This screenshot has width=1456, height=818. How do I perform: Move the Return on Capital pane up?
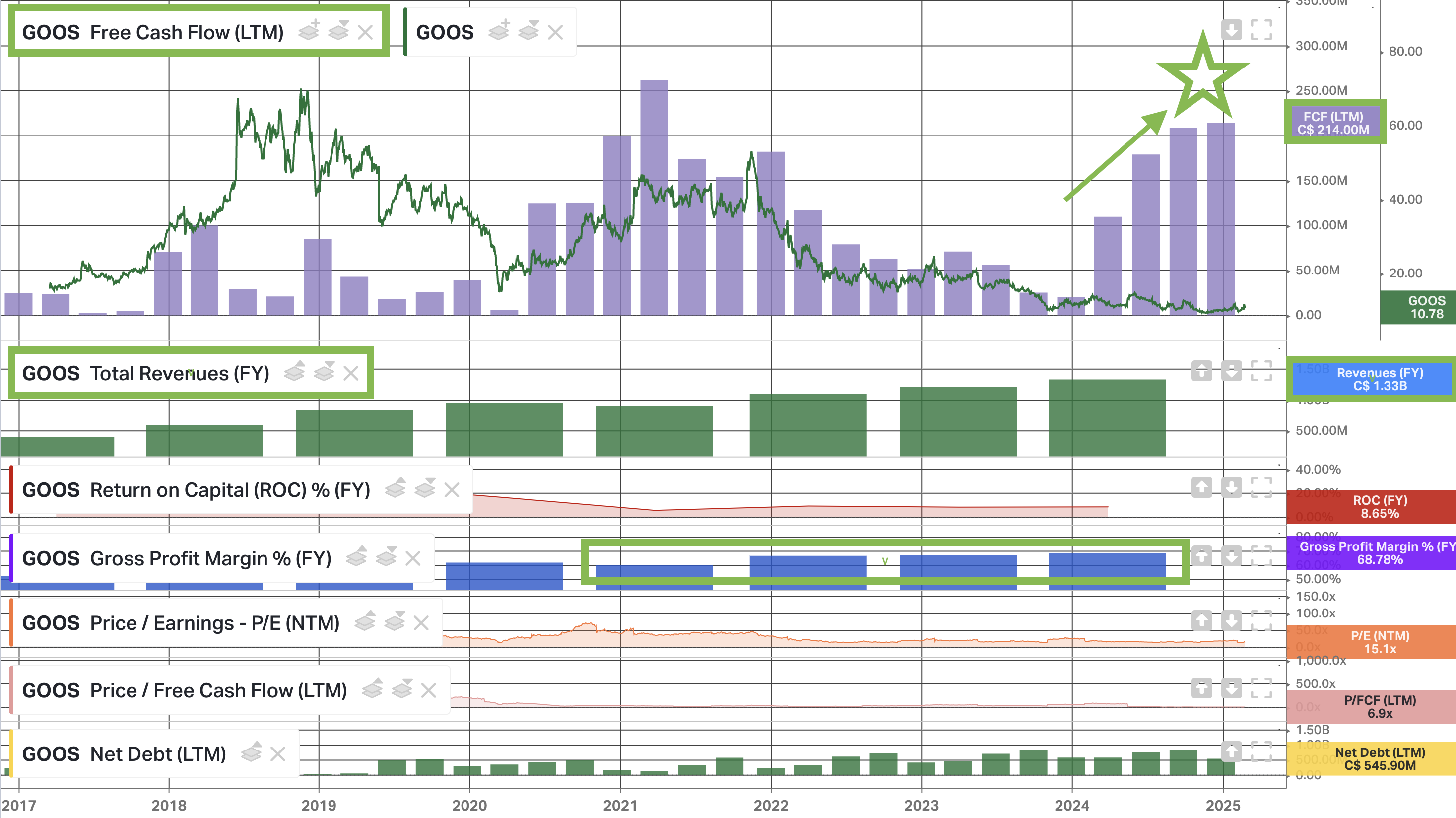click(x=1202, y=487)
